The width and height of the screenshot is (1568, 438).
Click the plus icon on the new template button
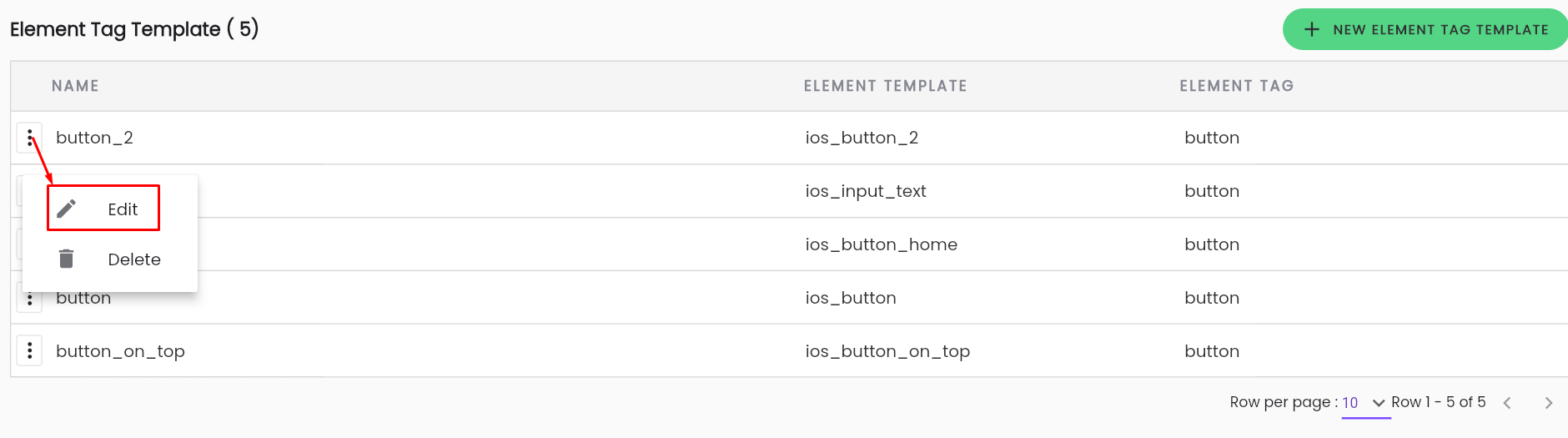coord(1312,29)
